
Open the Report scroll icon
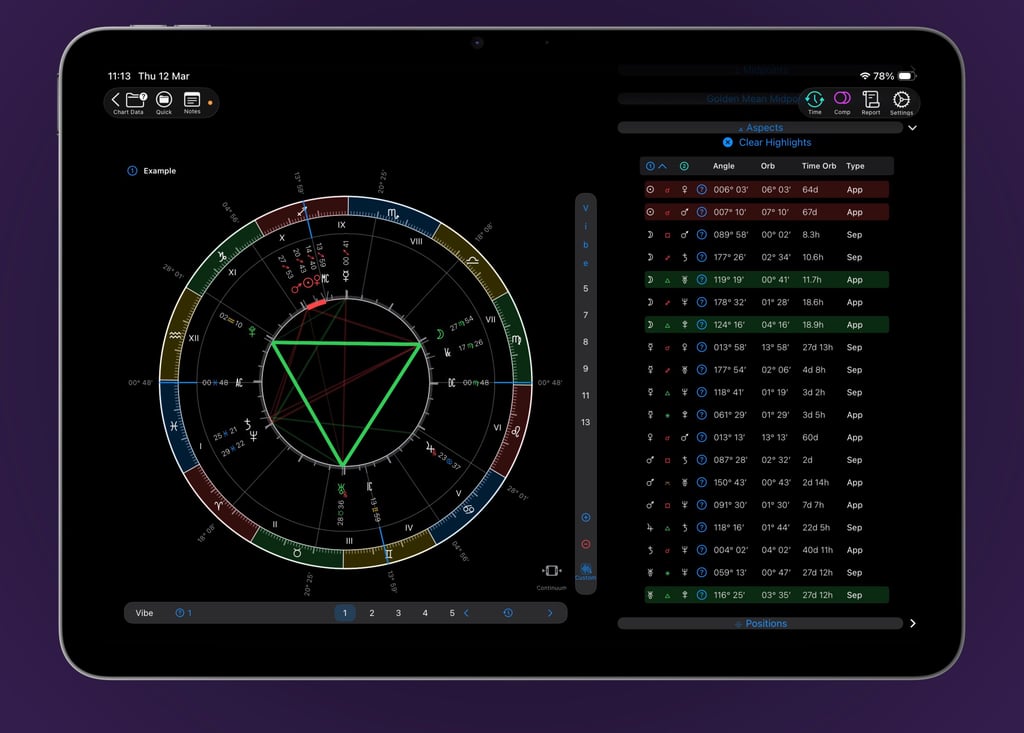pyautogui.click(x=871, y=99)
